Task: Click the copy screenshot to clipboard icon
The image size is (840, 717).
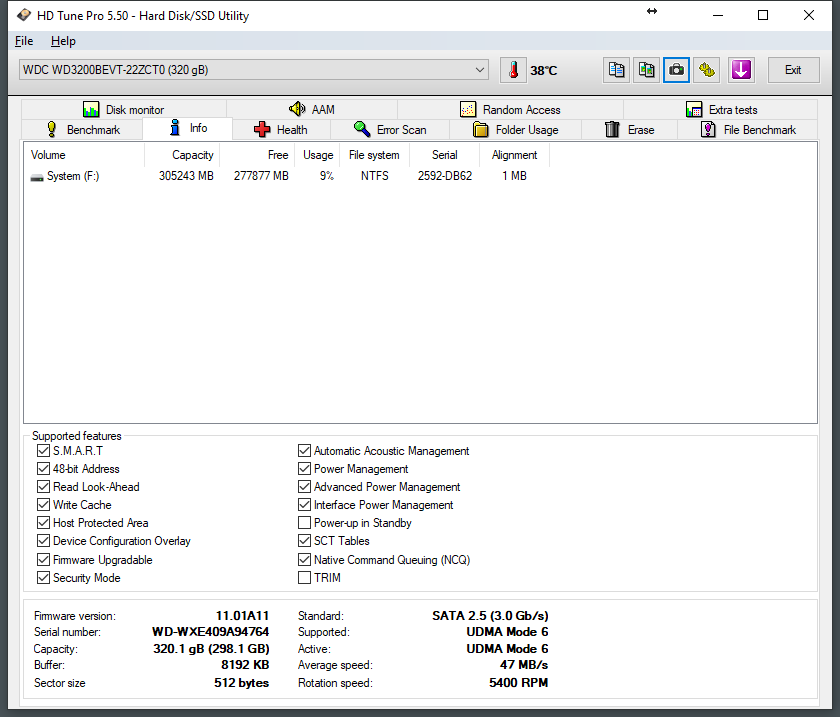Action: 647,70
